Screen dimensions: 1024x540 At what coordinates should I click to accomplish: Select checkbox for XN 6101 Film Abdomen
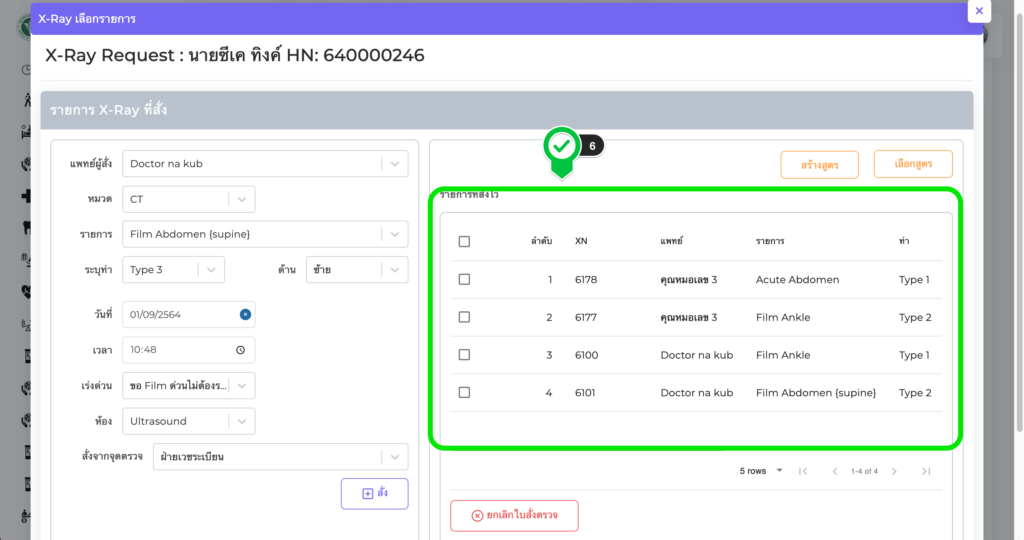[x=464, y=393]
